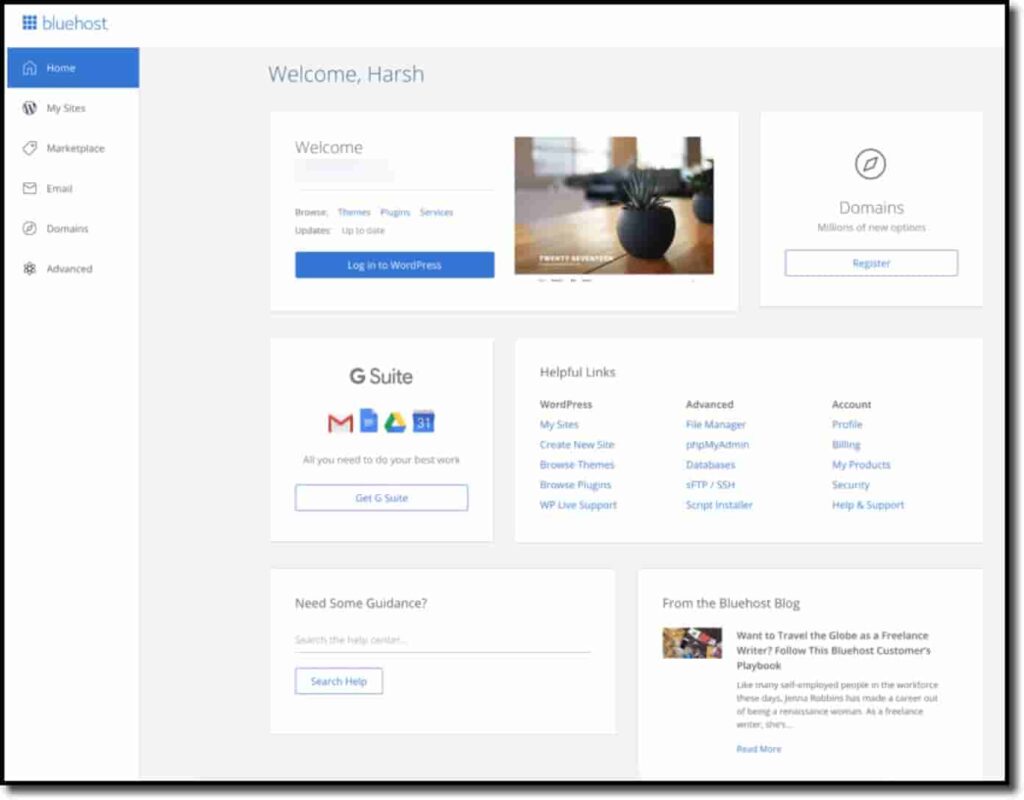Click the 'Welcome, Harsh' heading
Viewport: 1024px width, 800px height.
pyautogui.click(x=346, y=74)
